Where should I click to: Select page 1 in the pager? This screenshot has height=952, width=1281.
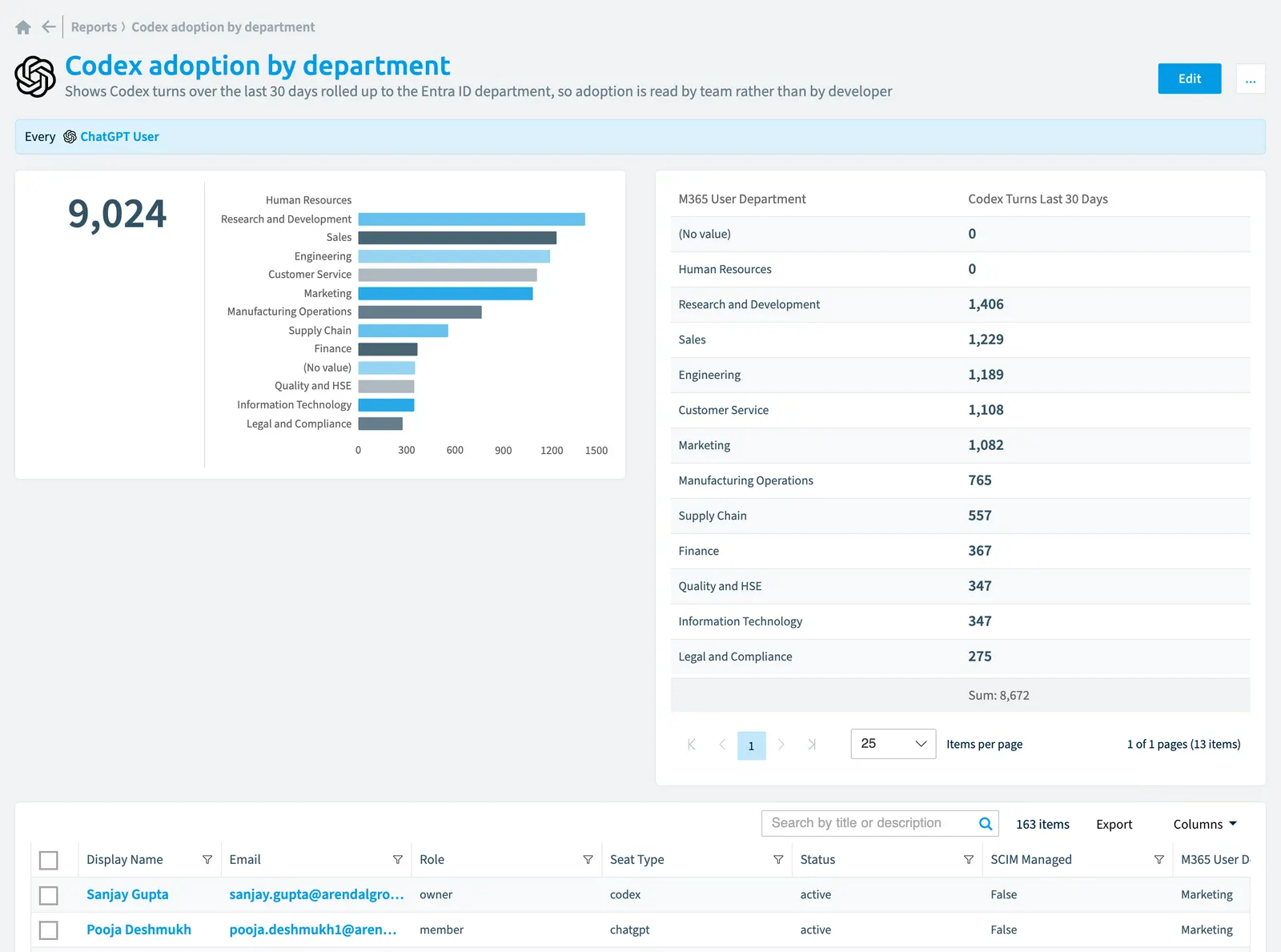click(x=752, y=745)
